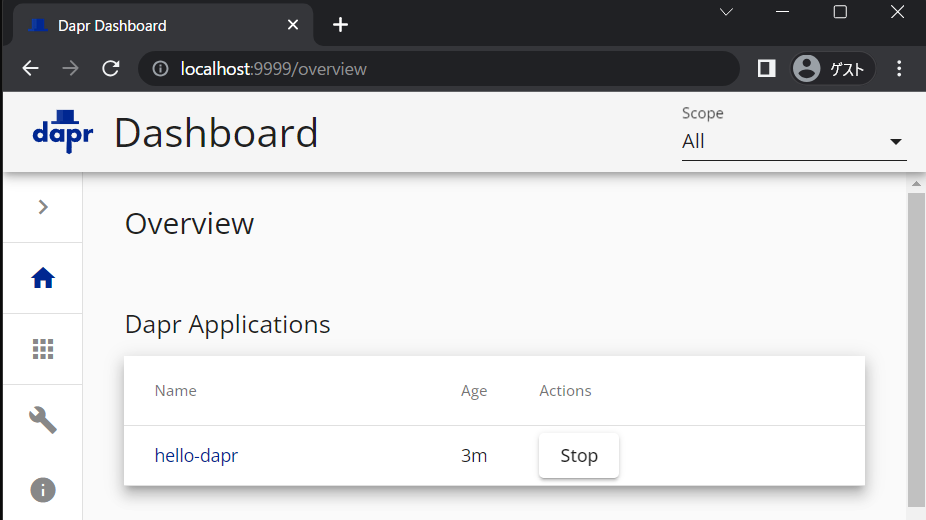Open the Scope dropdown set to All

click(793, 141)
